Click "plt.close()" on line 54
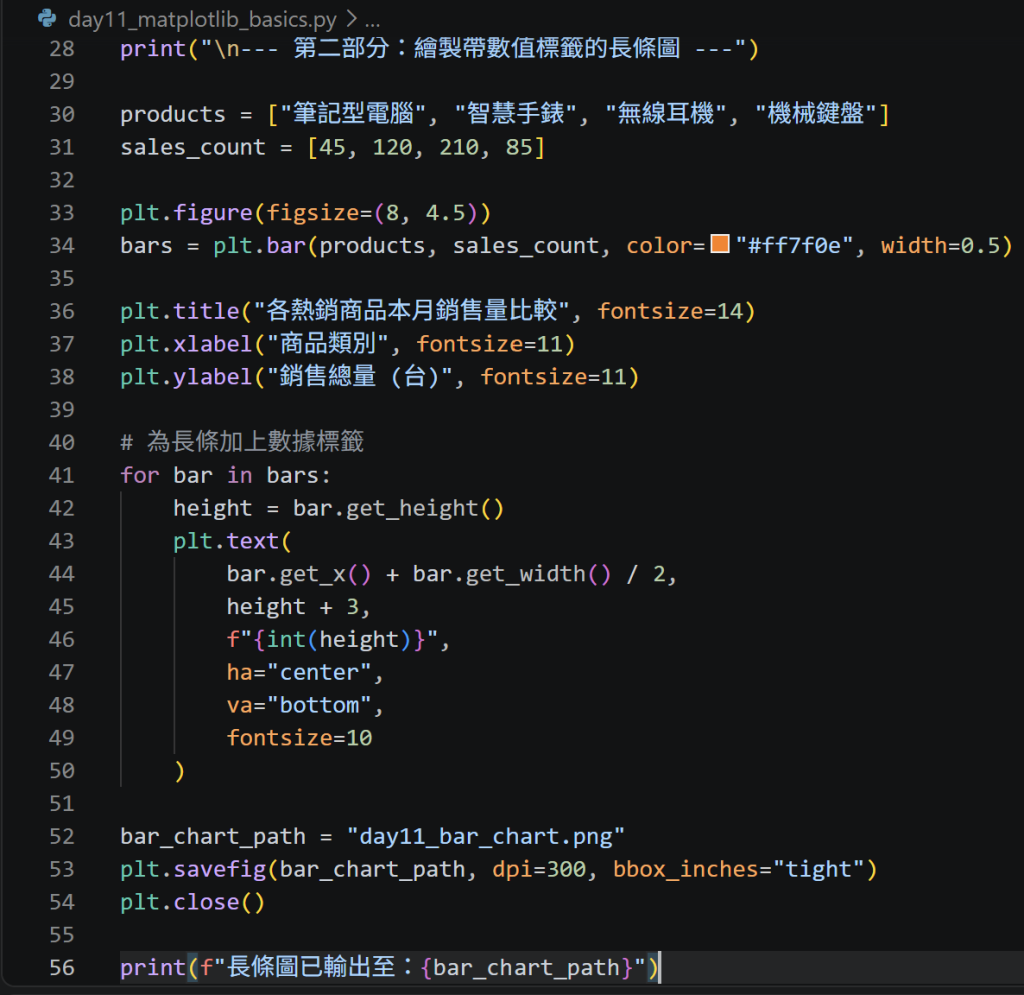This screenshot has height=995, width=1024. 193,902
